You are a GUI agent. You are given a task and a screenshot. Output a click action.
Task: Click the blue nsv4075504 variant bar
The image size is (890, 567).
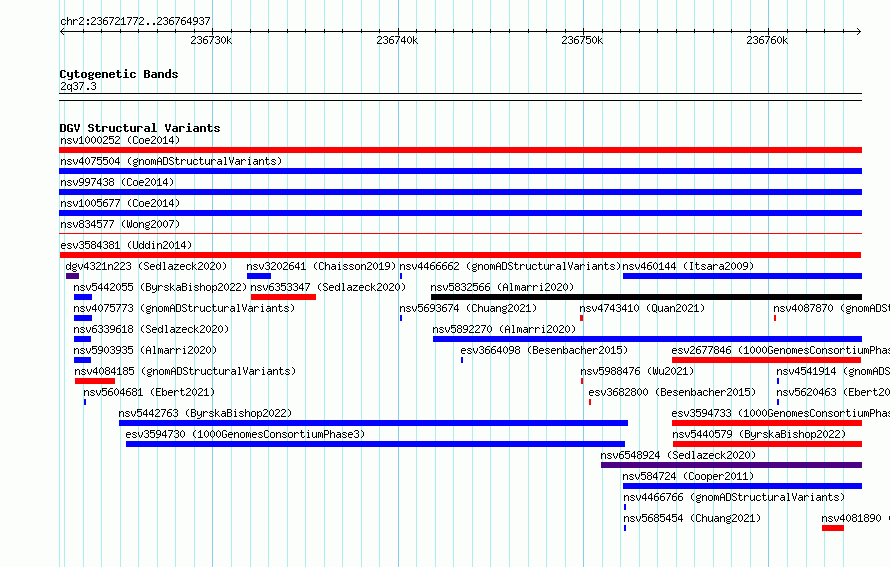[460, 171]
